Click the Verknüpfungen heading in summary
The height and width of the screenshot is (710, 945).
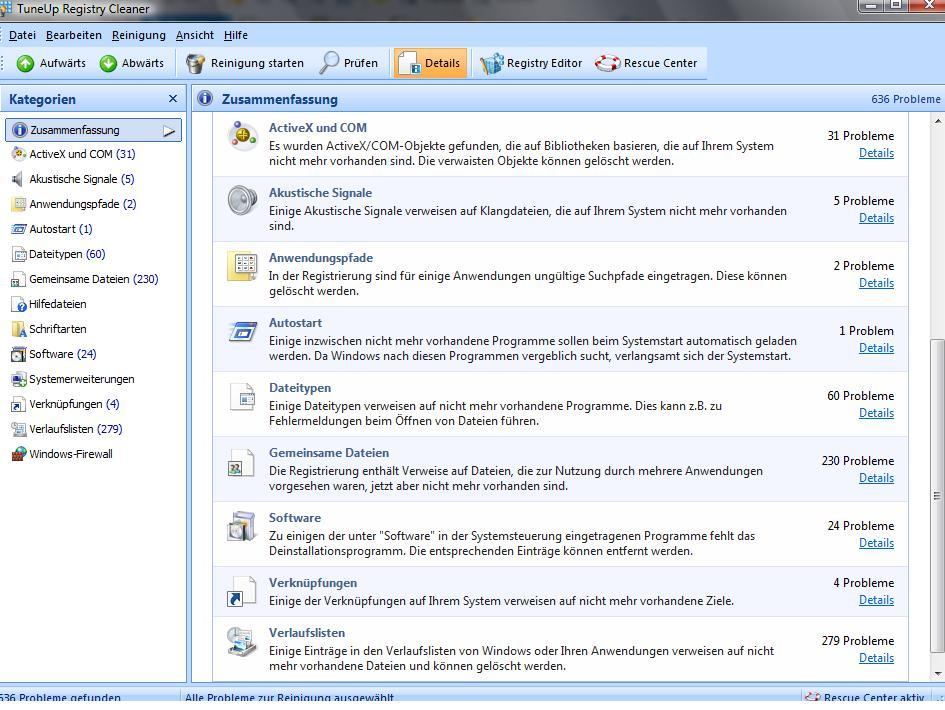click(x=313, y=583)
